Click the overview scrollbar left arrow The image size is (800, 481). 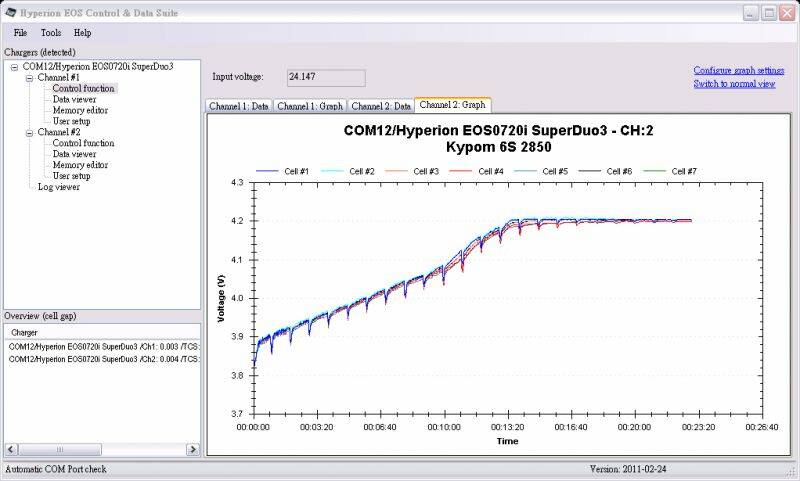pos(11,449)
